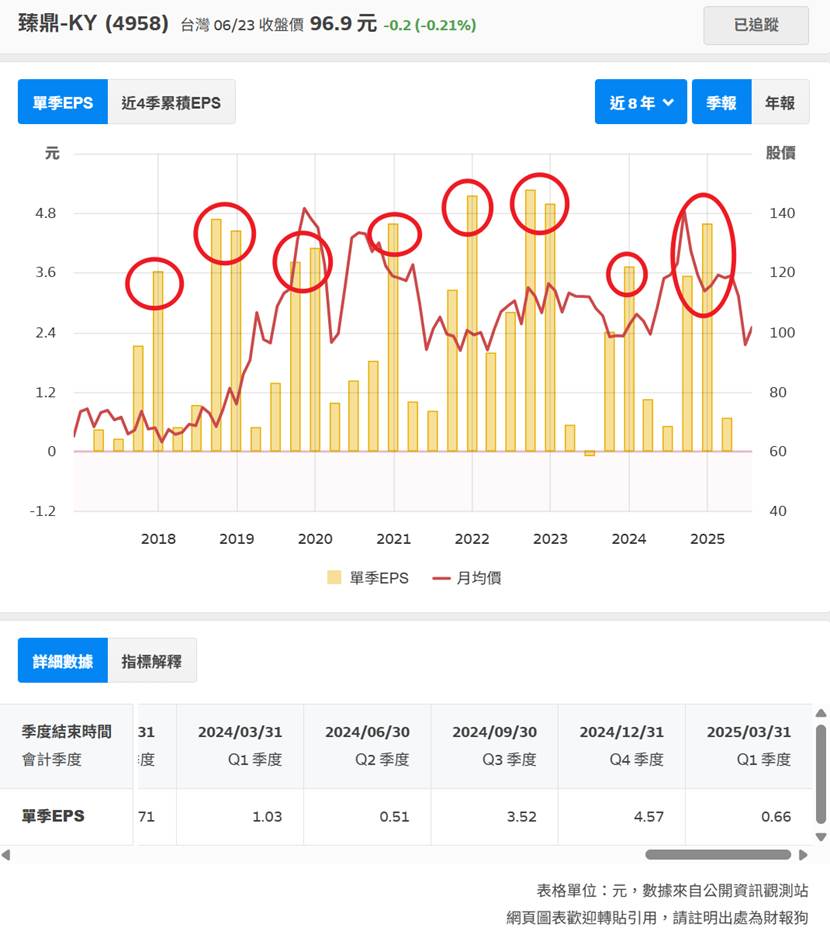
Task: Click the 已追蹤 follow button
Action: tap(755, 25)
